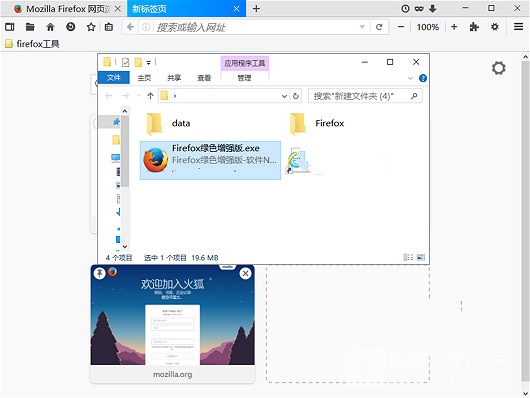This screenshot has height=398, width=530.
Task: Click the Explorer properties checkmark icon
Action: pos(125,62)
